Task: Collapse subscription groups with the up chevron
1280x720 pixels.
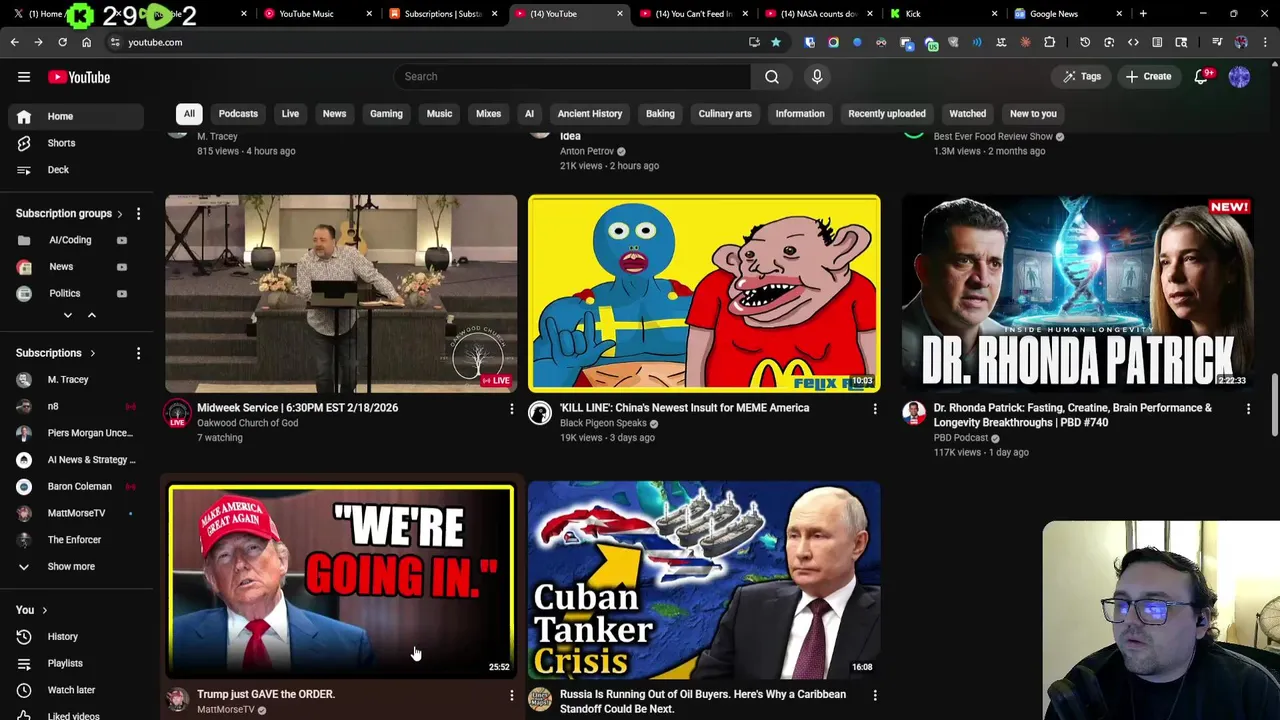Action: tap(91, 315)
